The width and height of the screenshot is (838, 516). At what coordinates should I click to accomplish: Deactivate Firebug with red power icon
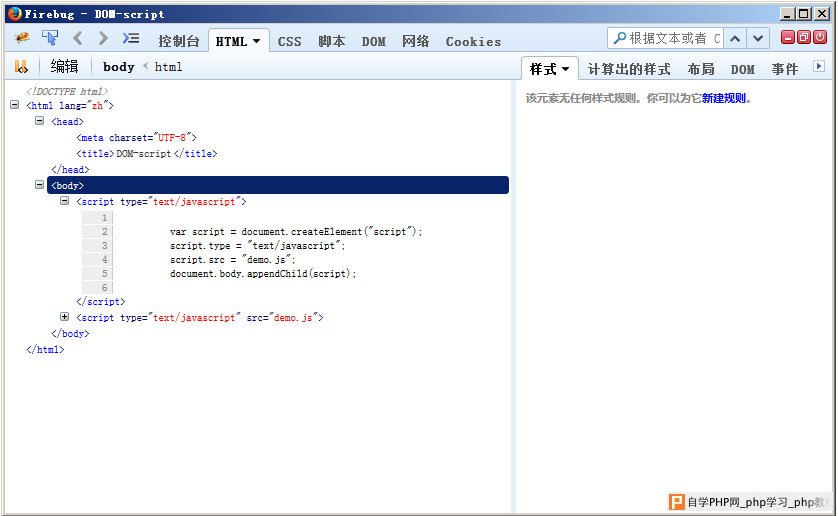[x=820, y=37]
